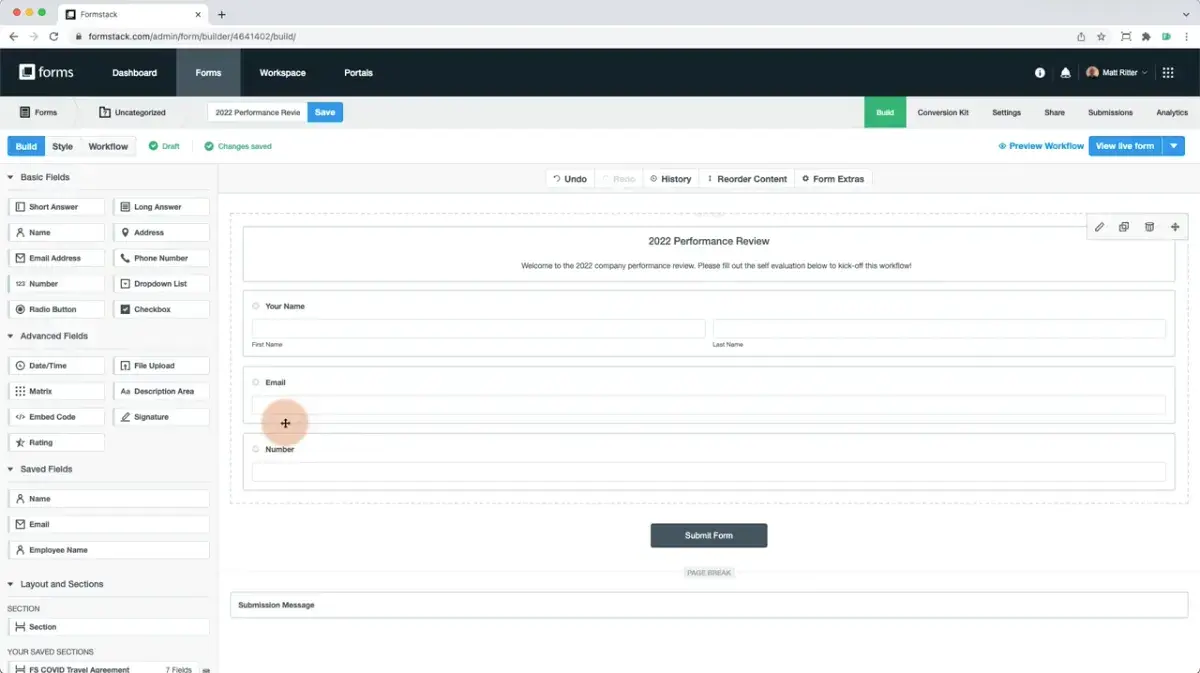Reload the browser page

coord(54,36)
